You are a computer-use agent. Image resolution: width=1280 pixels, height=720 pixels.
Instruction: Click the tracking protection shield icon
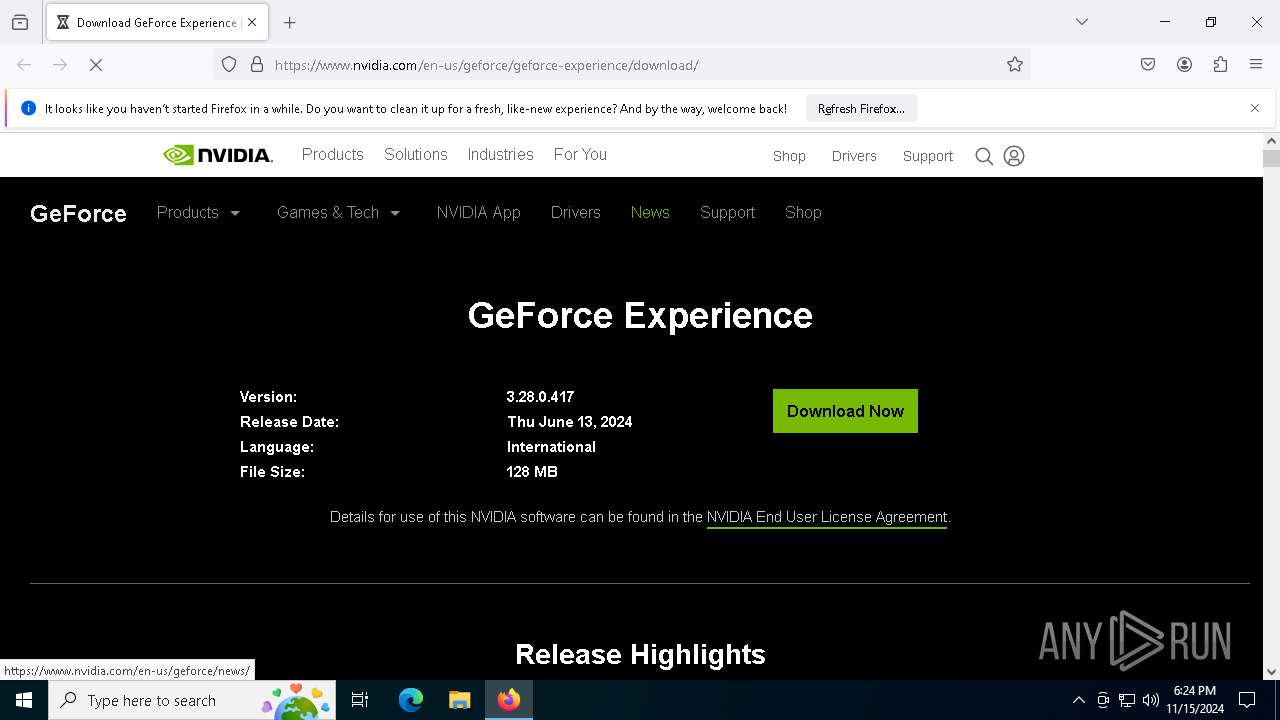click(x=229, y=65)
